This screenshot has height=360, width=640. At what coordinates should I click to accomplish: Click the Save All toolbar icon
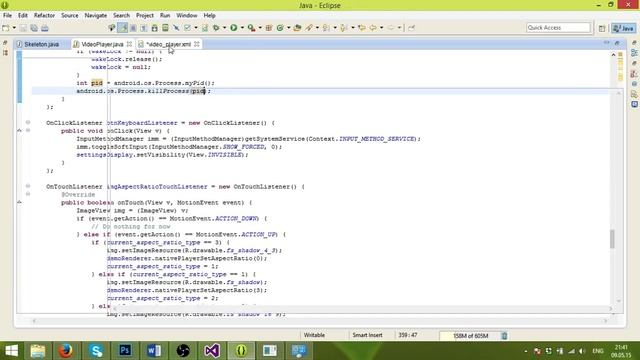(34, 28)
